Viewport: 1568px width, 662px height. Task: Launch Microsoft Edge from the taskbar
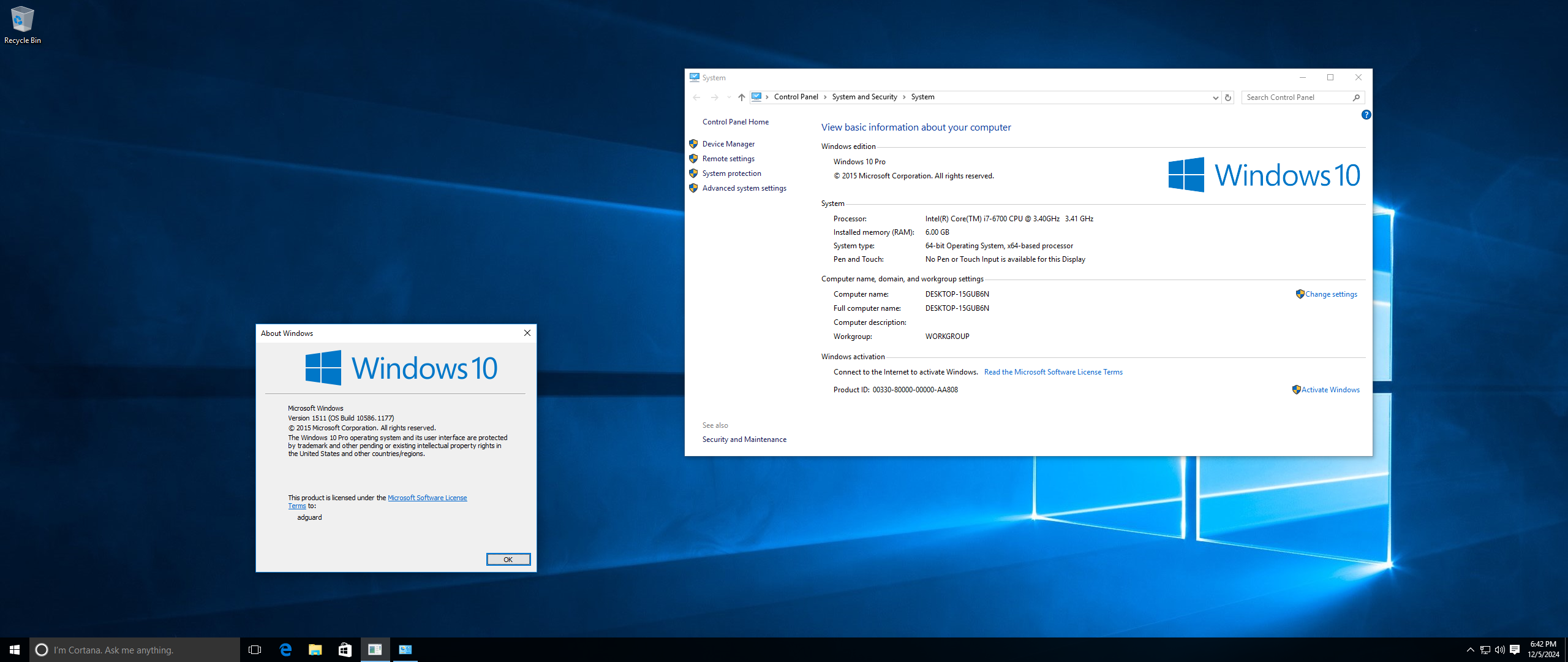285,650
